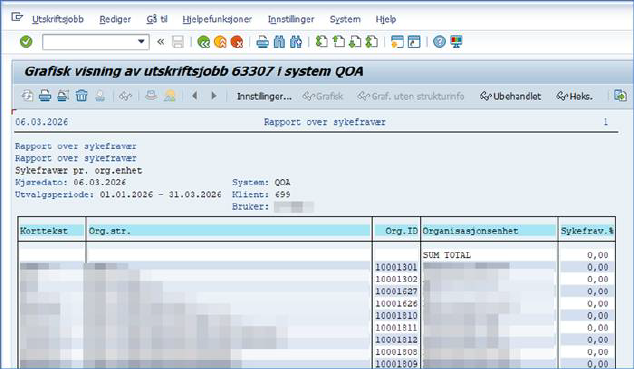
Task: Select Org.ID cell 10001811
Action: [x=396, y=328]
